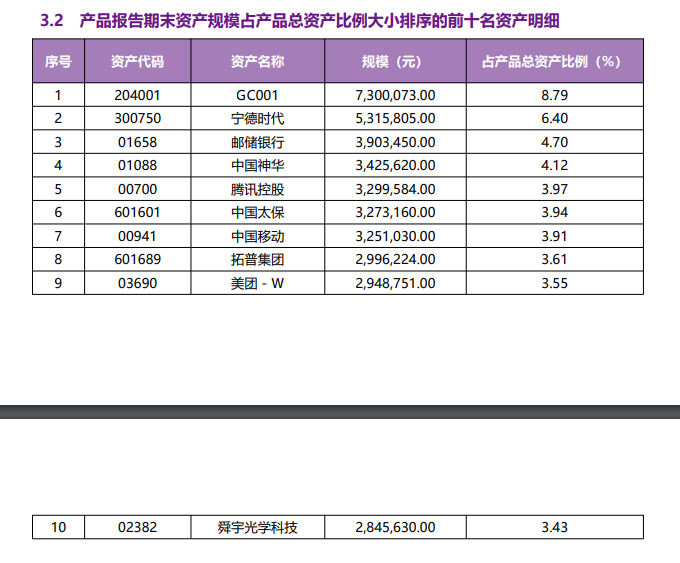Click asset name 邮储银行
The image size is (680, 563).
coord(258,142)
